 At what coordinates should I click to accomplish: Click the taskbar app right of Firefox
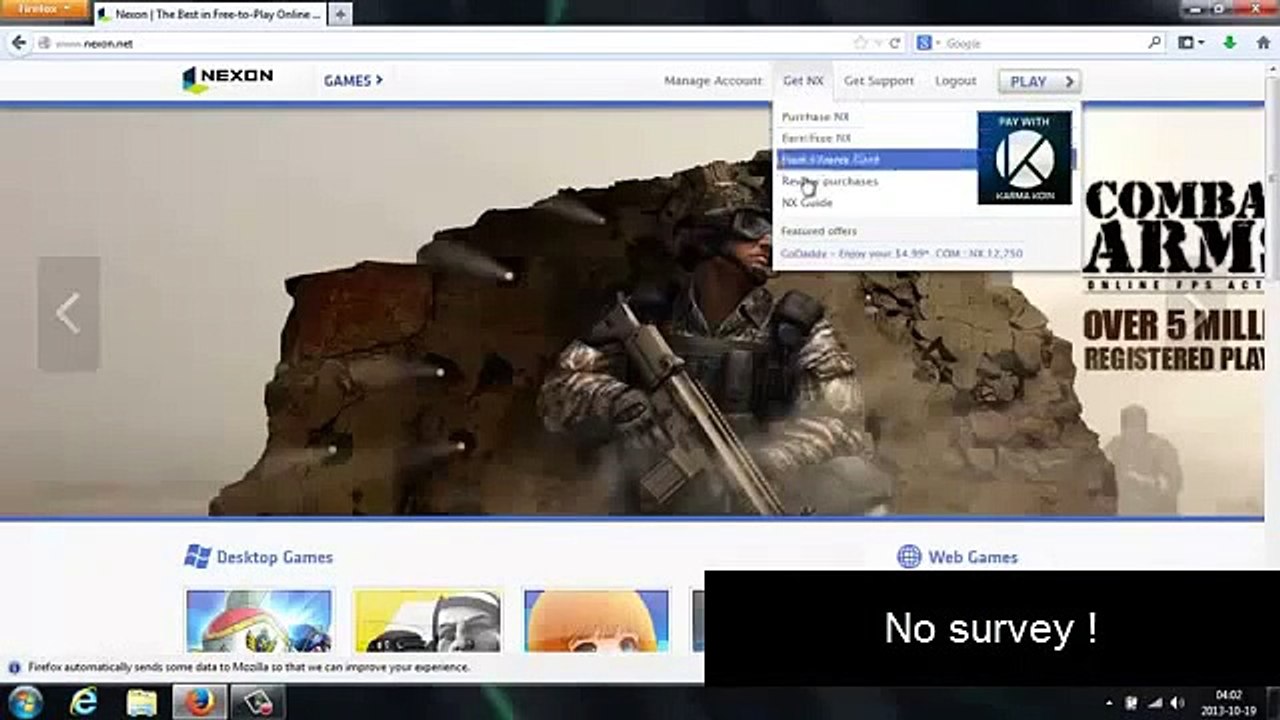pos(257,702)
